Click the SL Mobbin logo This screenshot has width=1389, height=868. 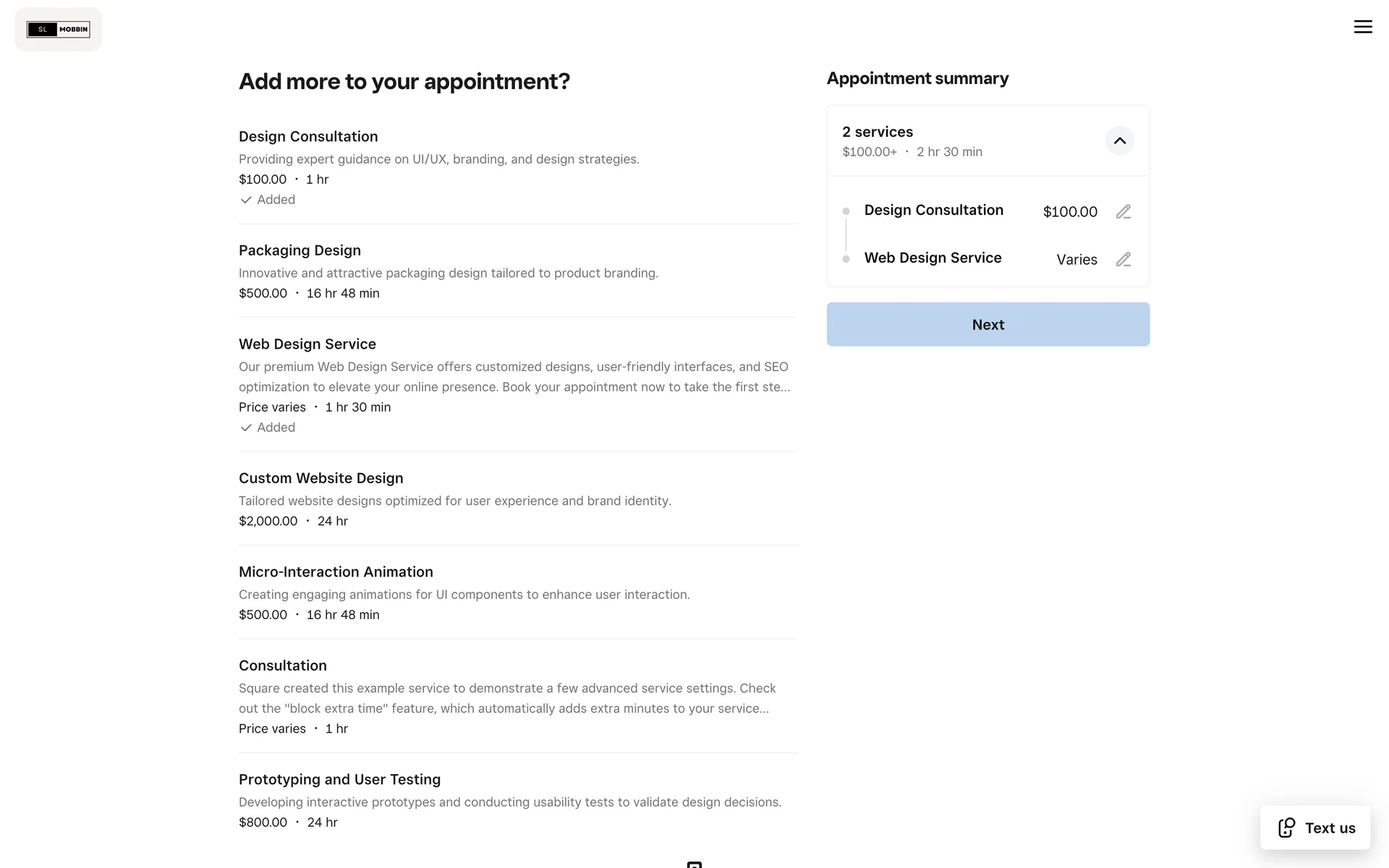59,30
